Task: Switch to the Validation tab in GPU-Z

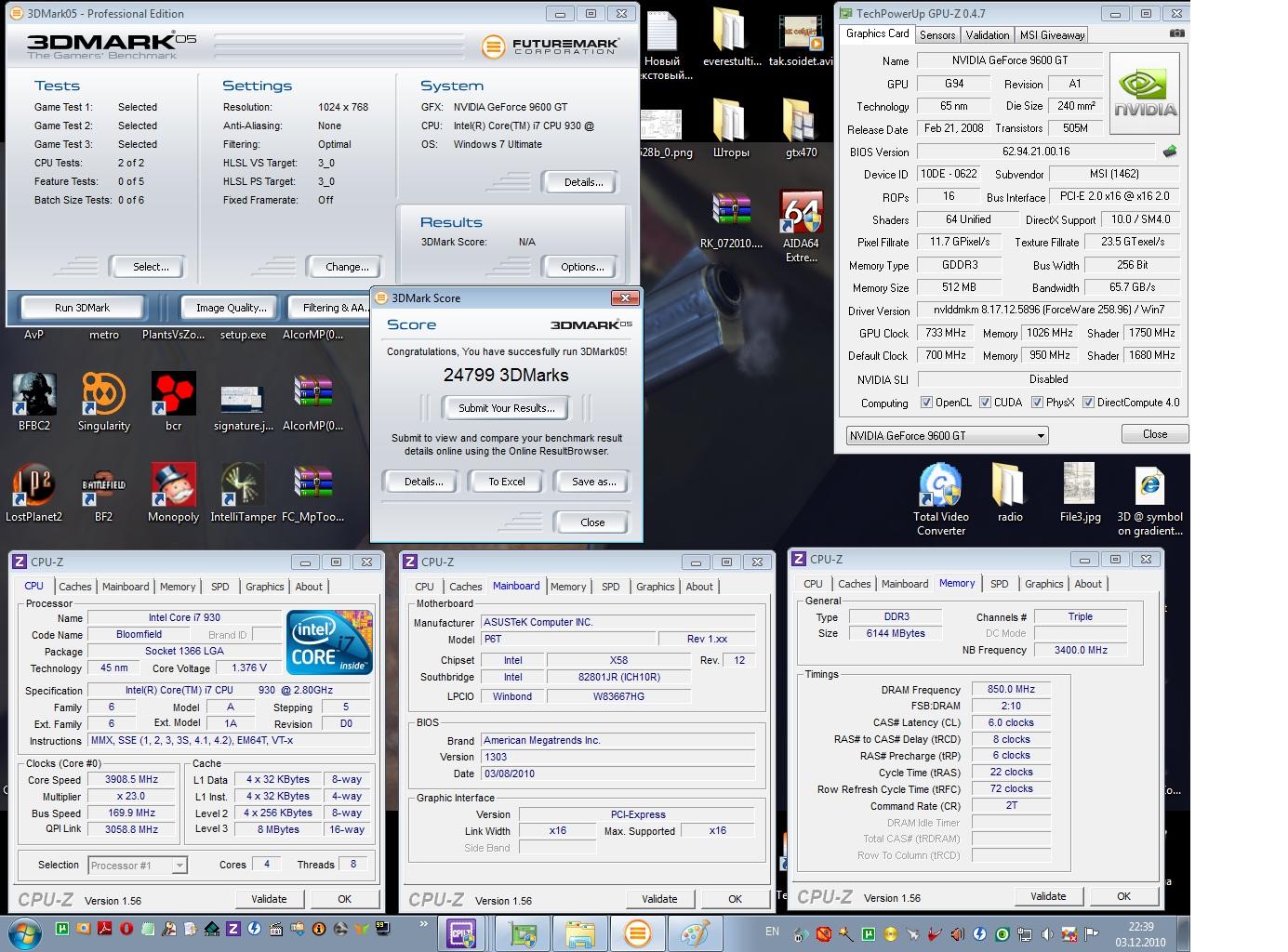Action: click(988, 34)
